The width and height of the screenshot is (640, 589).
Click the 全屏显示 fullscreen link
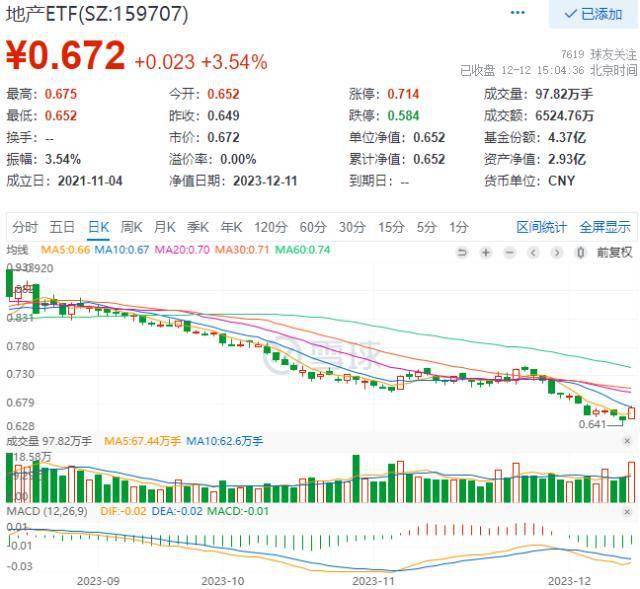(605, 227)
